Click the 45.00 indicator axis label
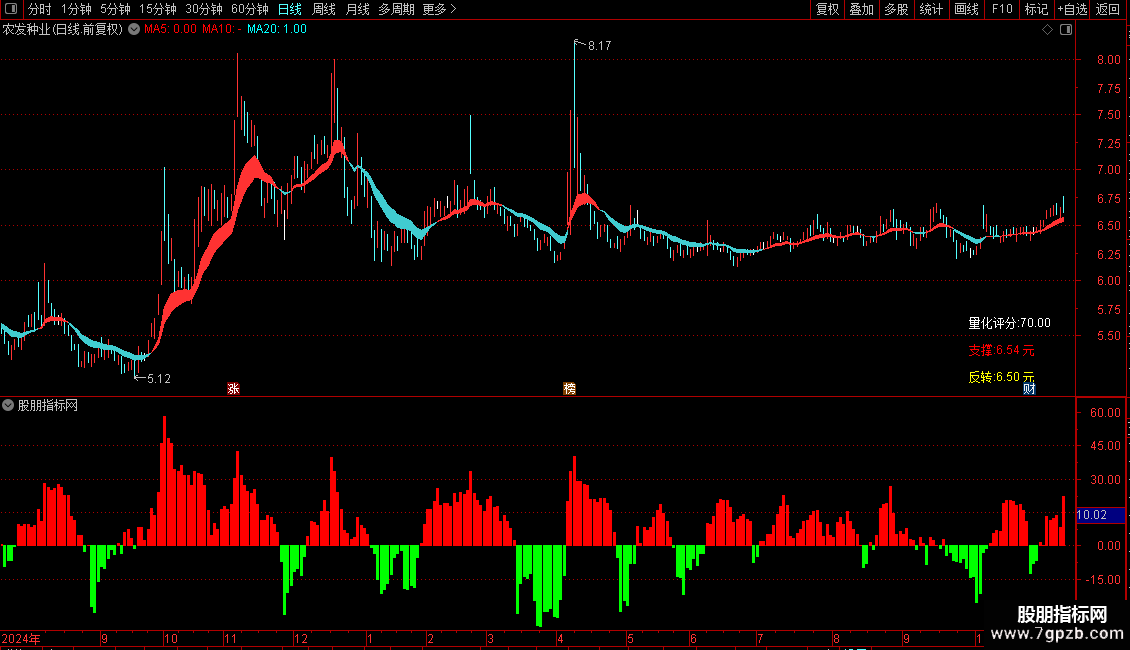This screenshot has width=1130, height=650. click(x=1105, y=446)
